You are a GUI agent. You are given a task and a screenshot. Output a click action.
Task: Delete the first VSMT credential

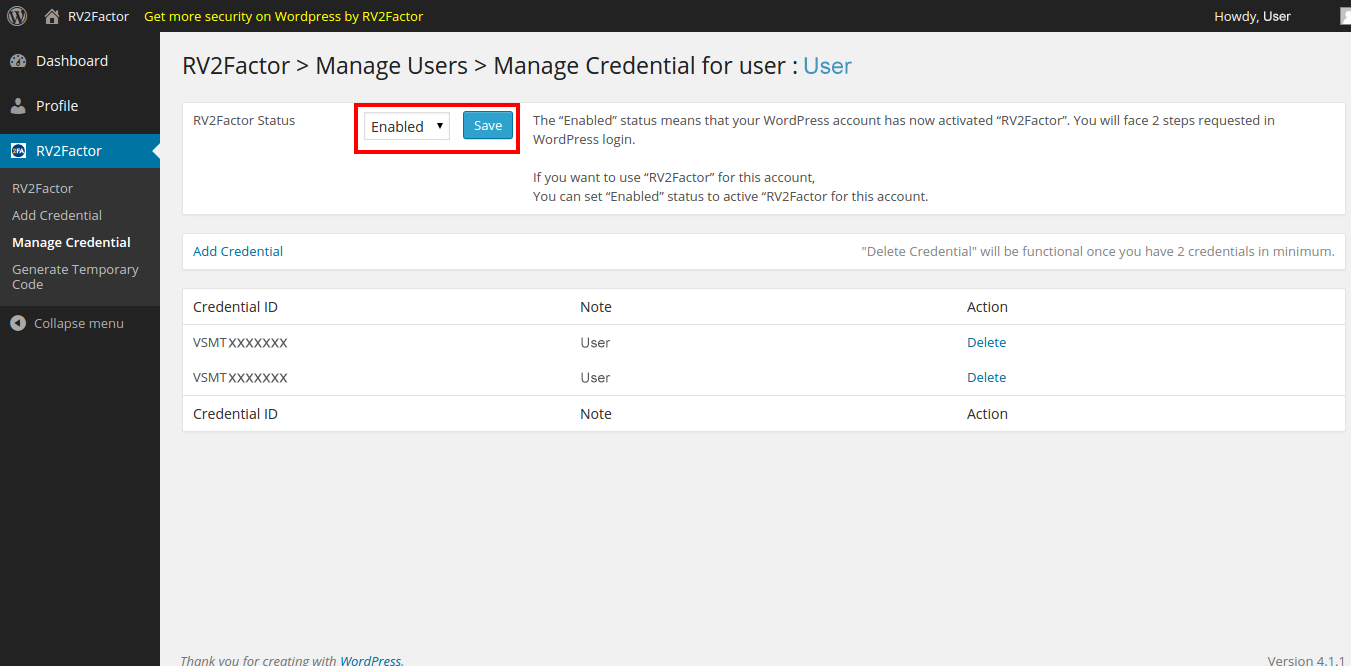tap(986, 342)
